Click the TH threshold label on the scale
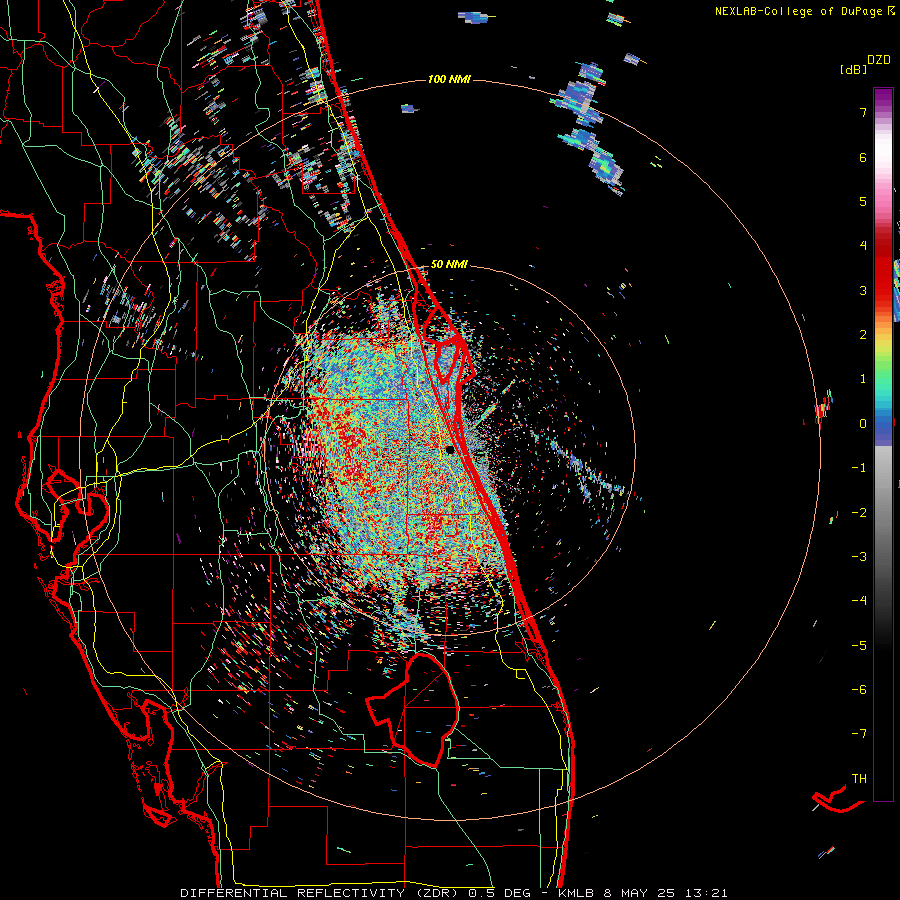The height and width of the screenshot is (900, 900). [x=859, y=779]
